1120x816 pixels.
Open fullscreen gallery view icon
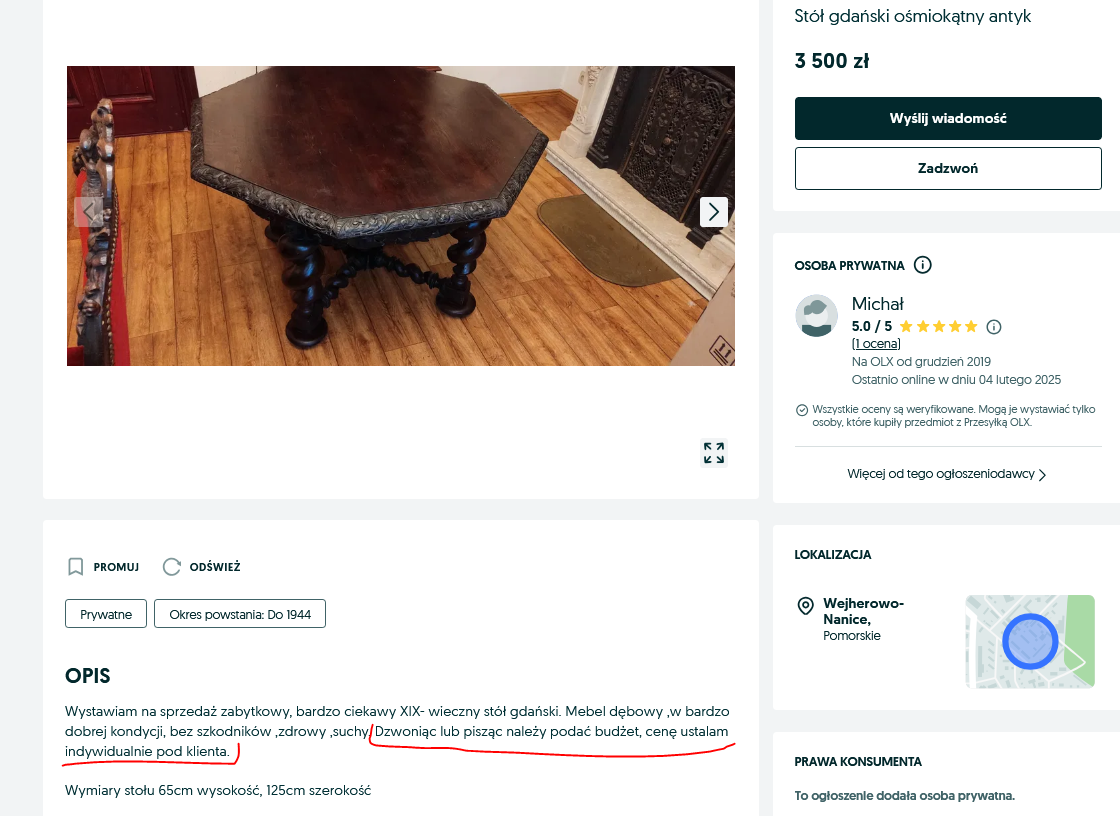tap(713, 453)
